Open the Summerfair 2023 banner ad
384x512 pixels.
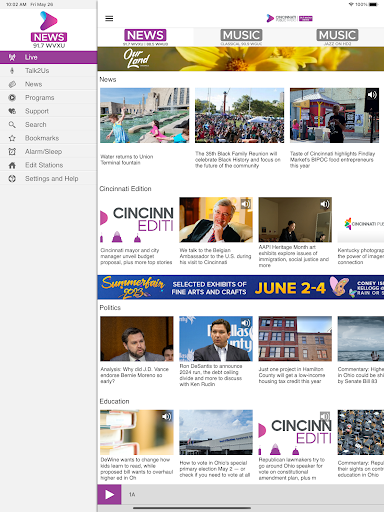pyautogui.click(x=241, y=287)
